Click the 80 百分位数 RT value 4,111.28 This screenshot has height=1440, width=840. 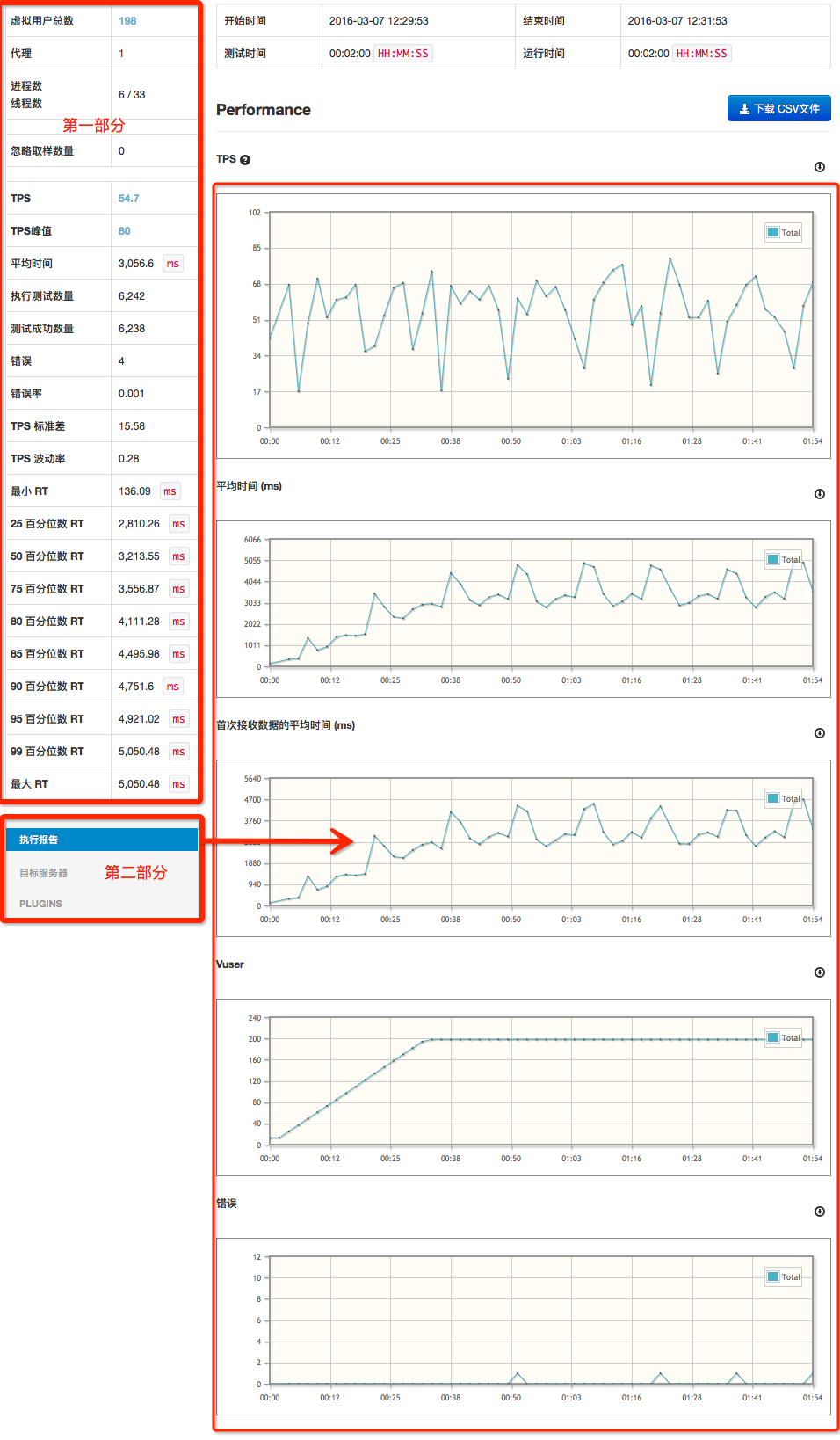[x=139, y=622]
